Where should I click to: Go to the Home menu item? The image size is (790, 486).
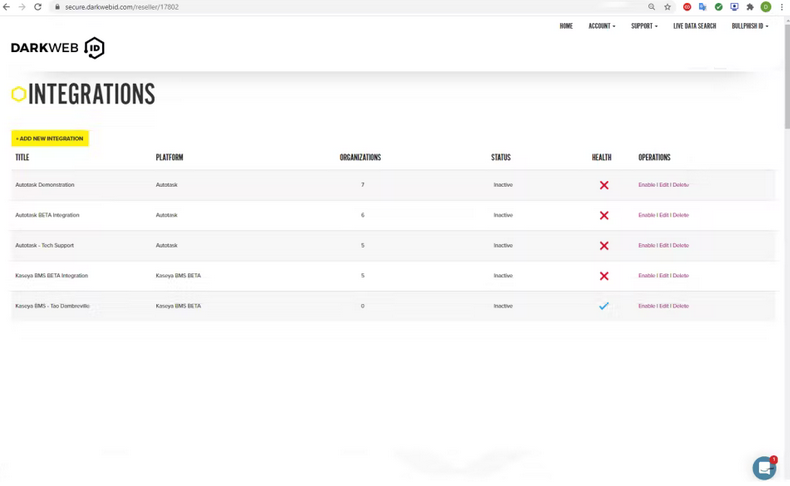[x=566, y=26]
